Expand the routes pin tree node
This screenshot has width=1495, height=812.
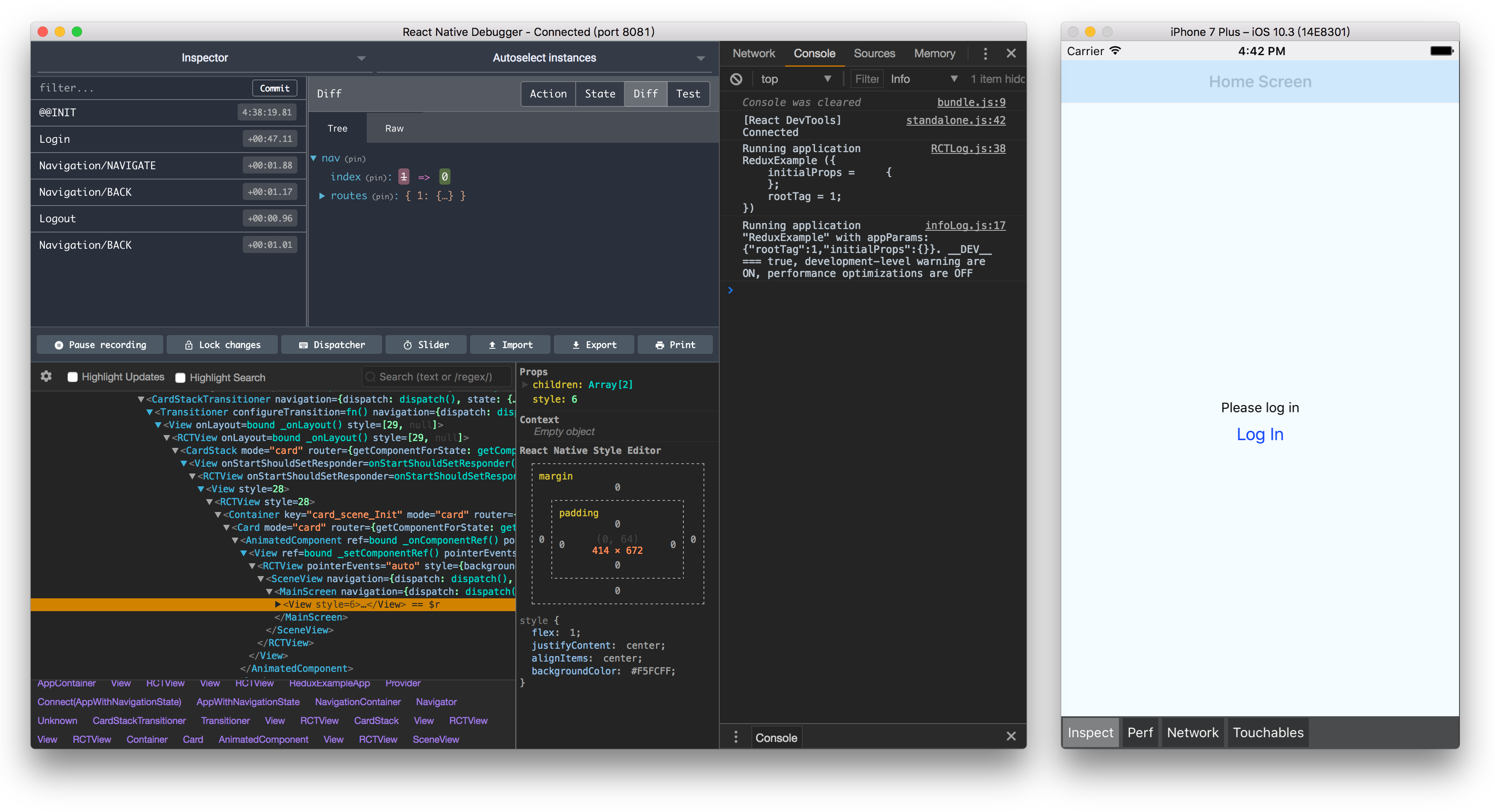click(324, 196)
